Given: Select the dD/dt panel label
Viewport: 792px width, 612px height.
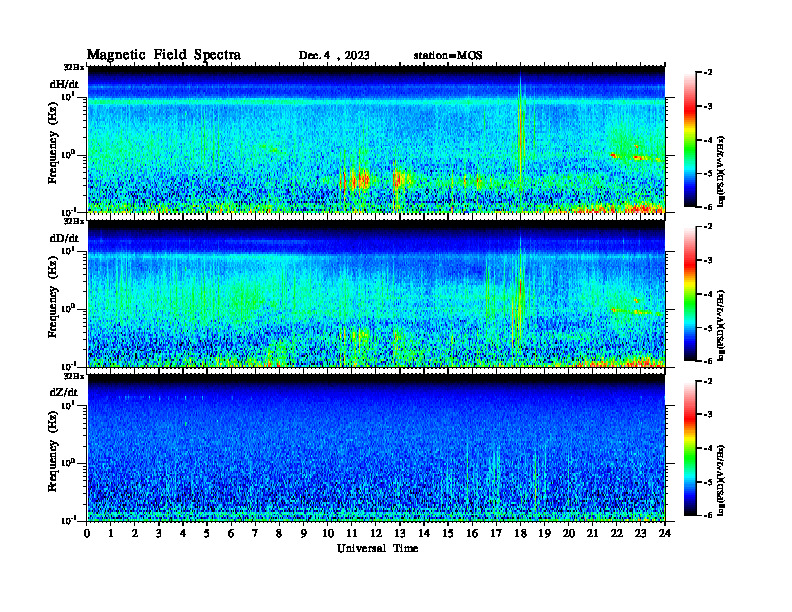Looking at the screenshot, I should [64, 238].
